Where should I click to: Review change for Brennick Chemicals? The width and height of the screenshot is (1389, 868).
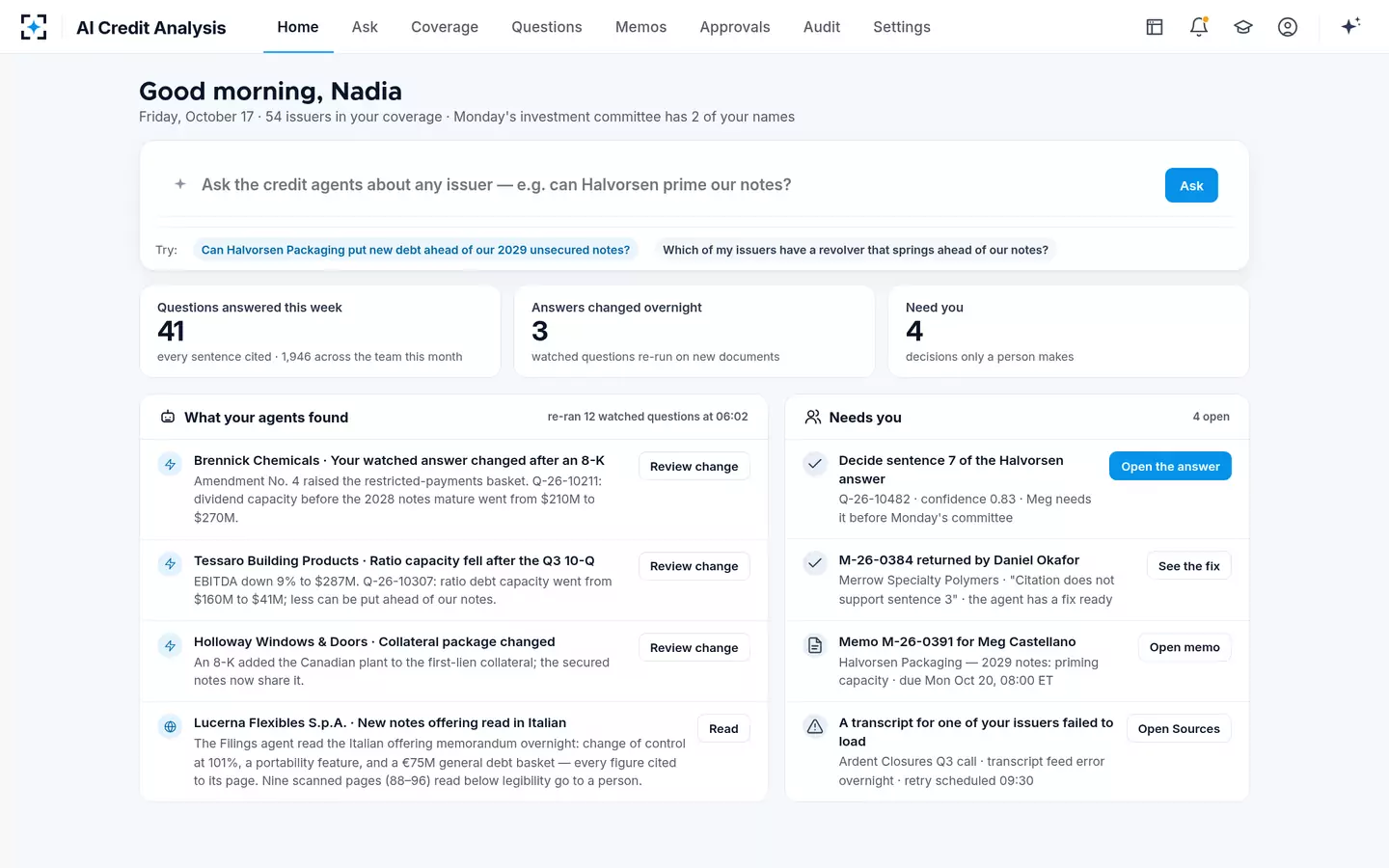[694, 467]
